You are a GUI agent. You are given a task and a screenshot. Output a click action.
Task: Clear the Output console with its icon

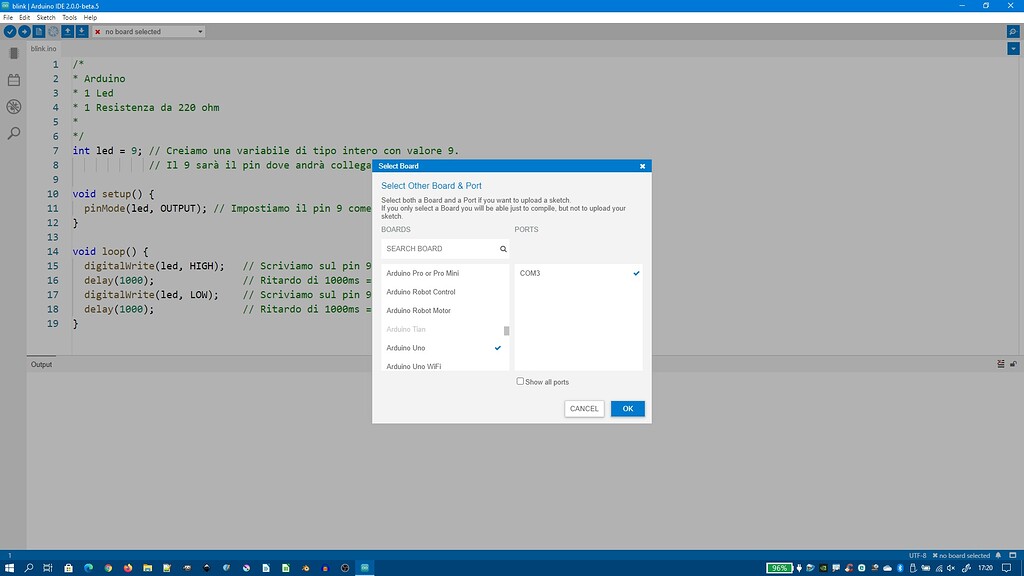[x=1000, y=364]
